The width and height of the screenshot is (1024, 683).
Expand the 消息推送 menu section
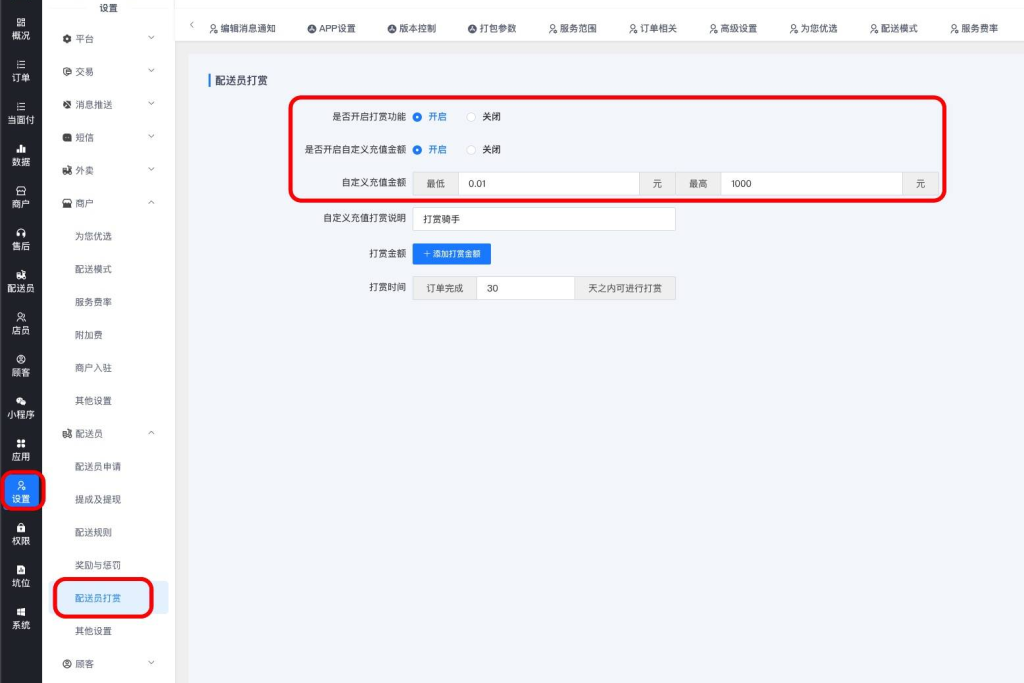pyautogui.click(x=108, y=104)
